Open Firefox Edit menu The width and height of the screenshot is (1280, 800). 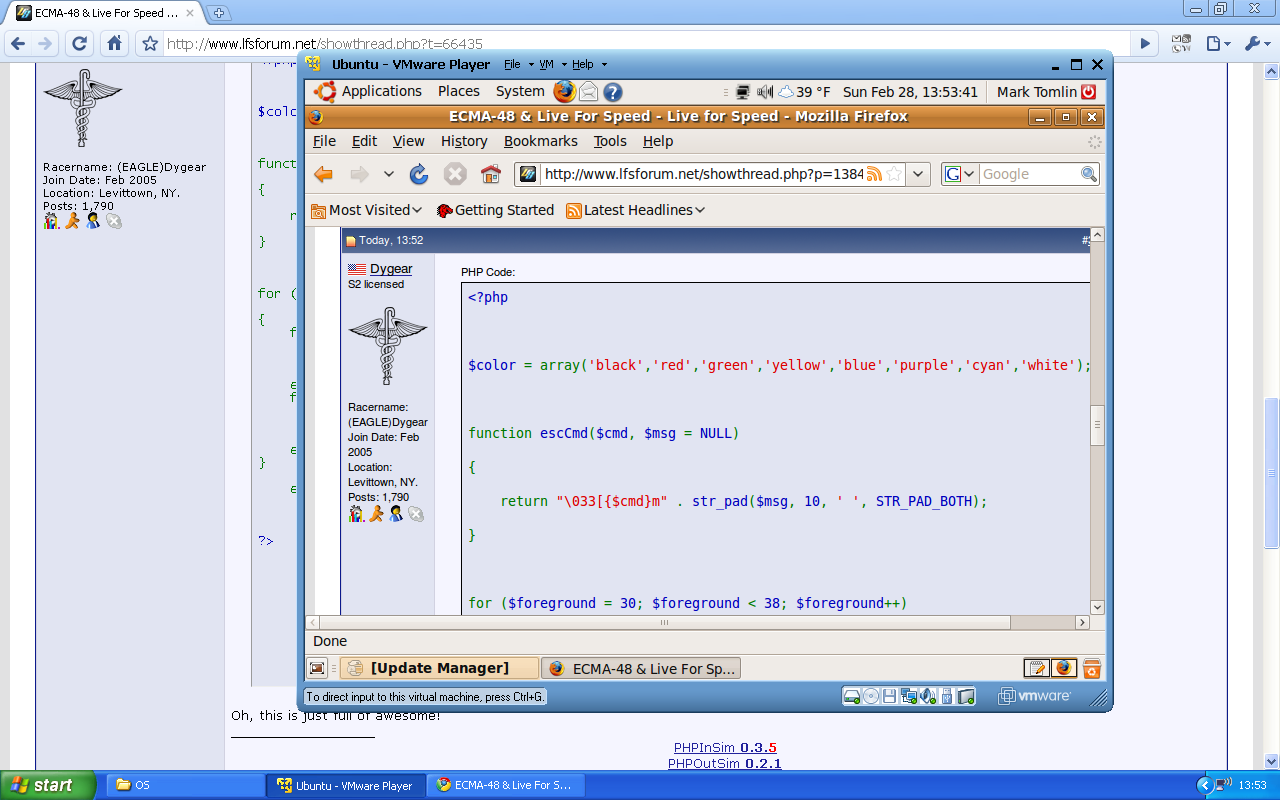(x=364, y=141)
